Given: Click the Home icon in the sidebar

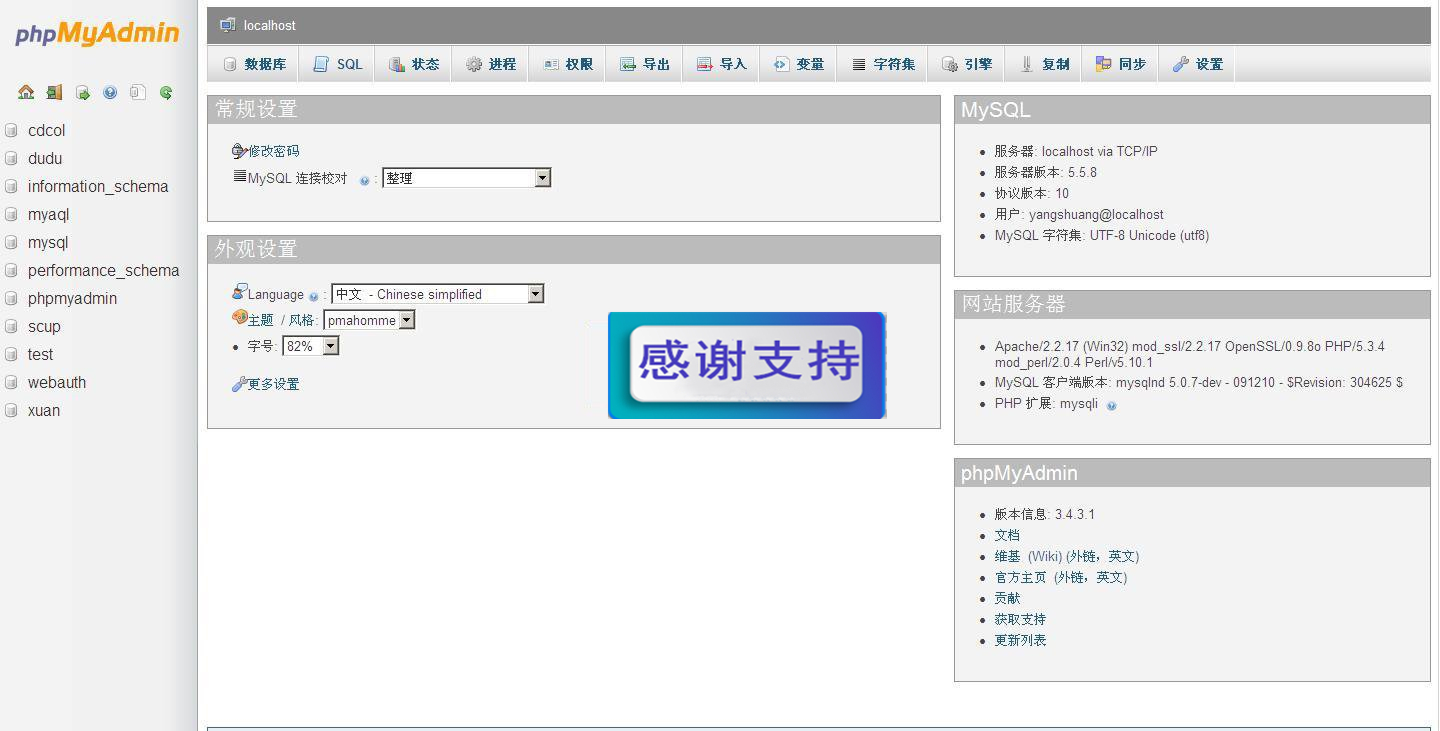Looking at the screenshot, I should coord(26,92).
